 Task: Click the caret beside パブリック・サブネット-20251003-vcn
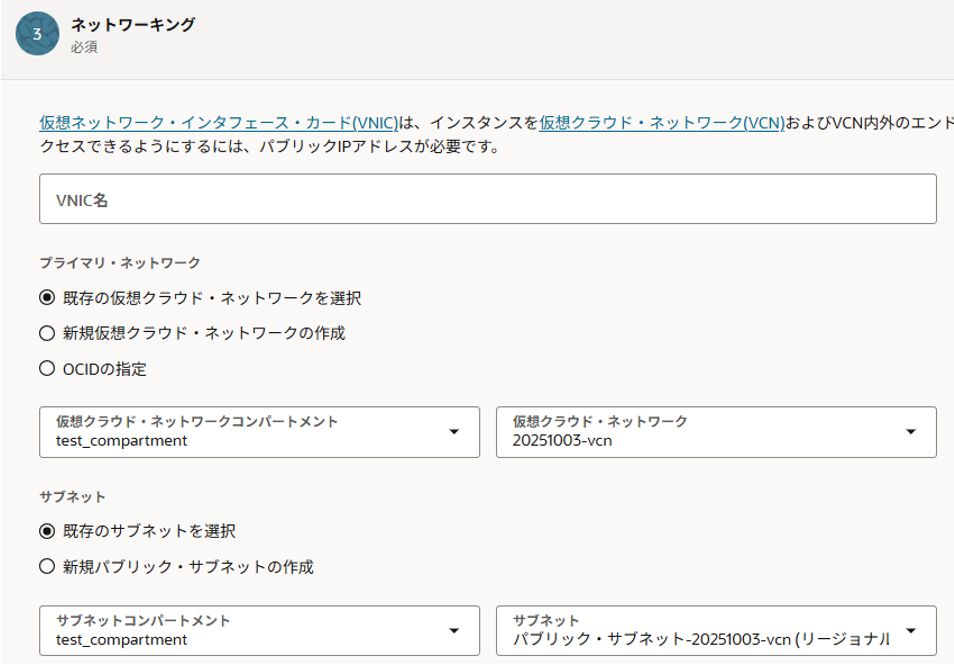coord(910,631)
